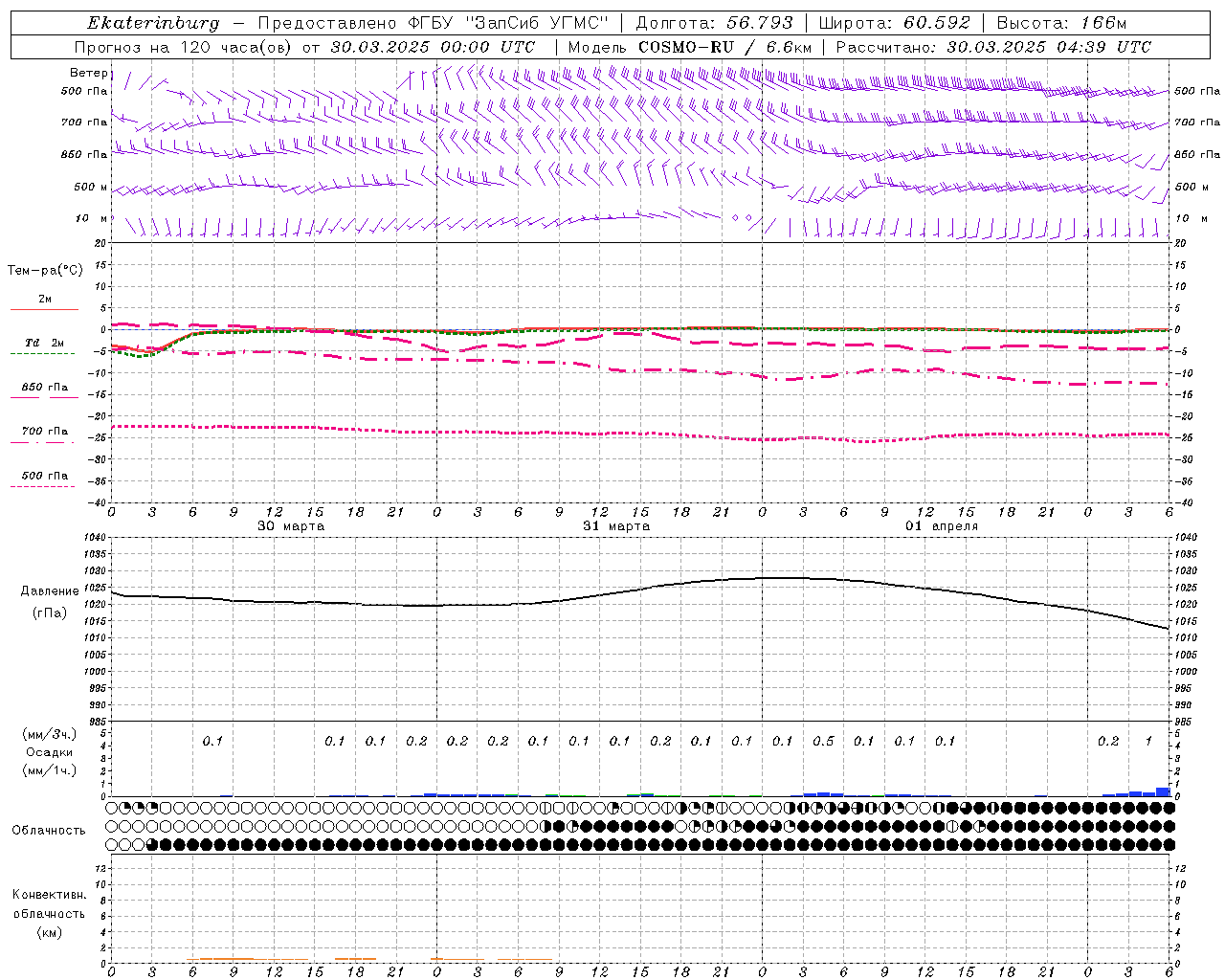Select the "Прогноз на 120 часа(ов)" header text

185,47
